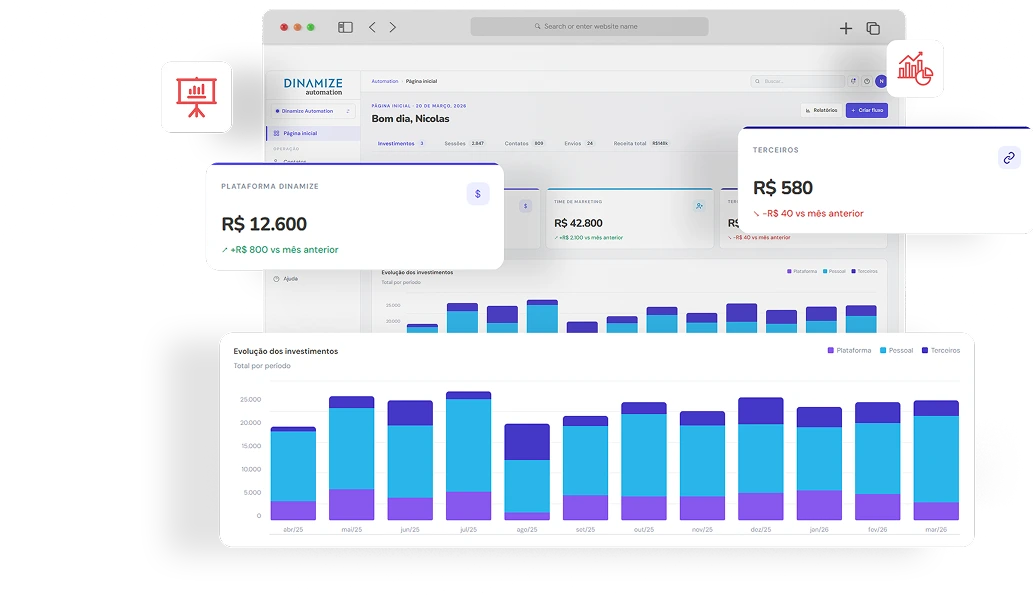Click the dez/25 stacked bar
The width and height of the screenshot is (1033, 596).
coord(761,458)
